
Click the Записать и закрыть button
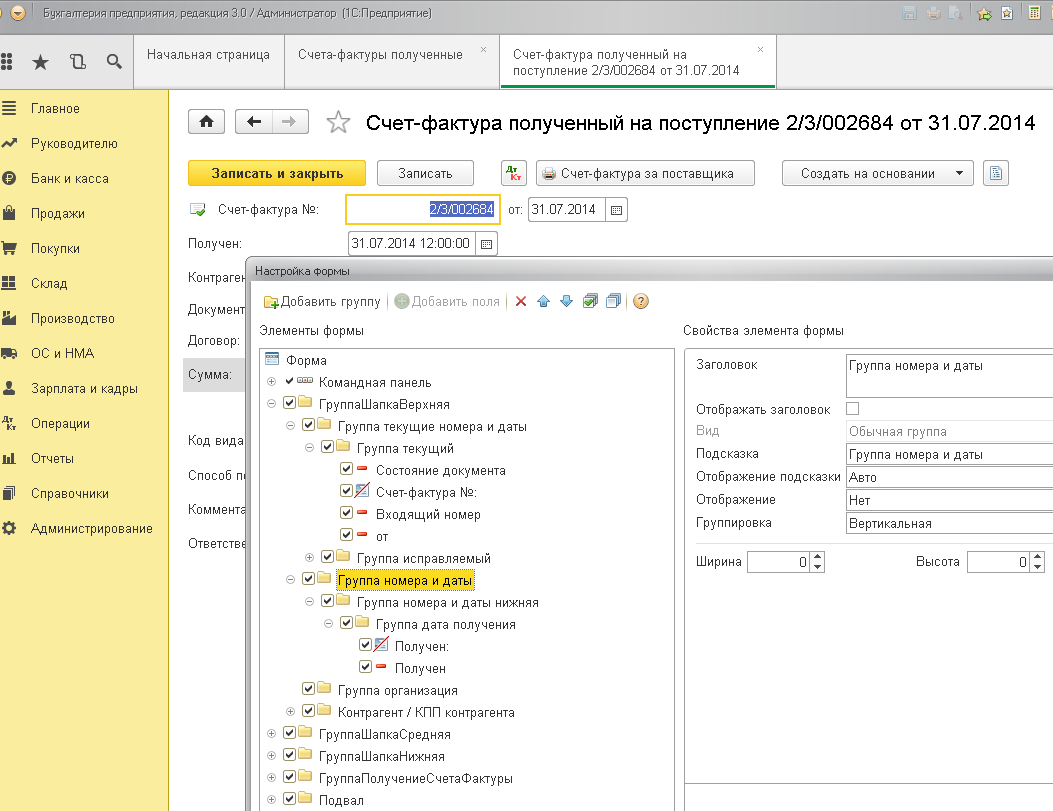[277, 173]
